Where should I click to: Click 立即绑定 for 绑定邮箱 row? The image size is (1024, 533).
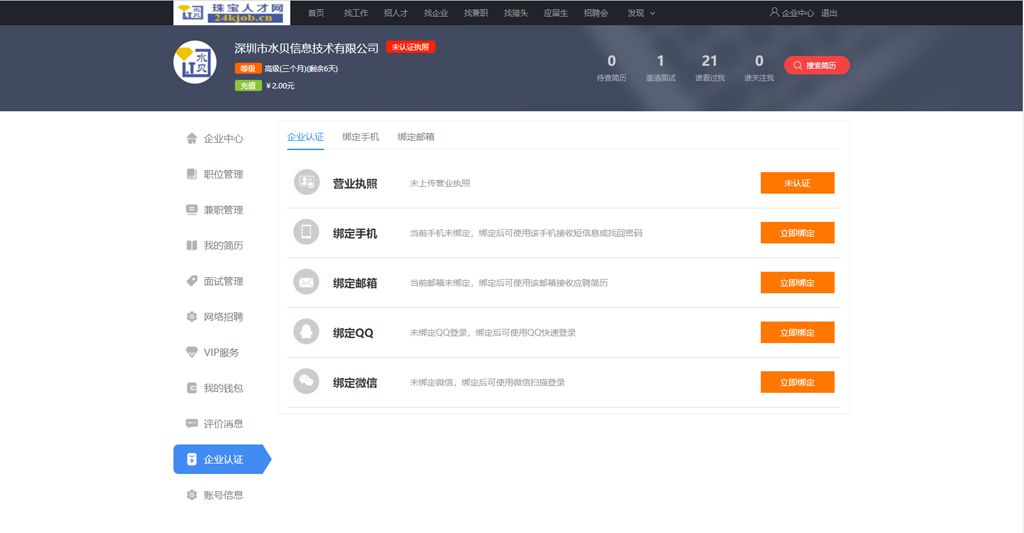click(797, 282)
